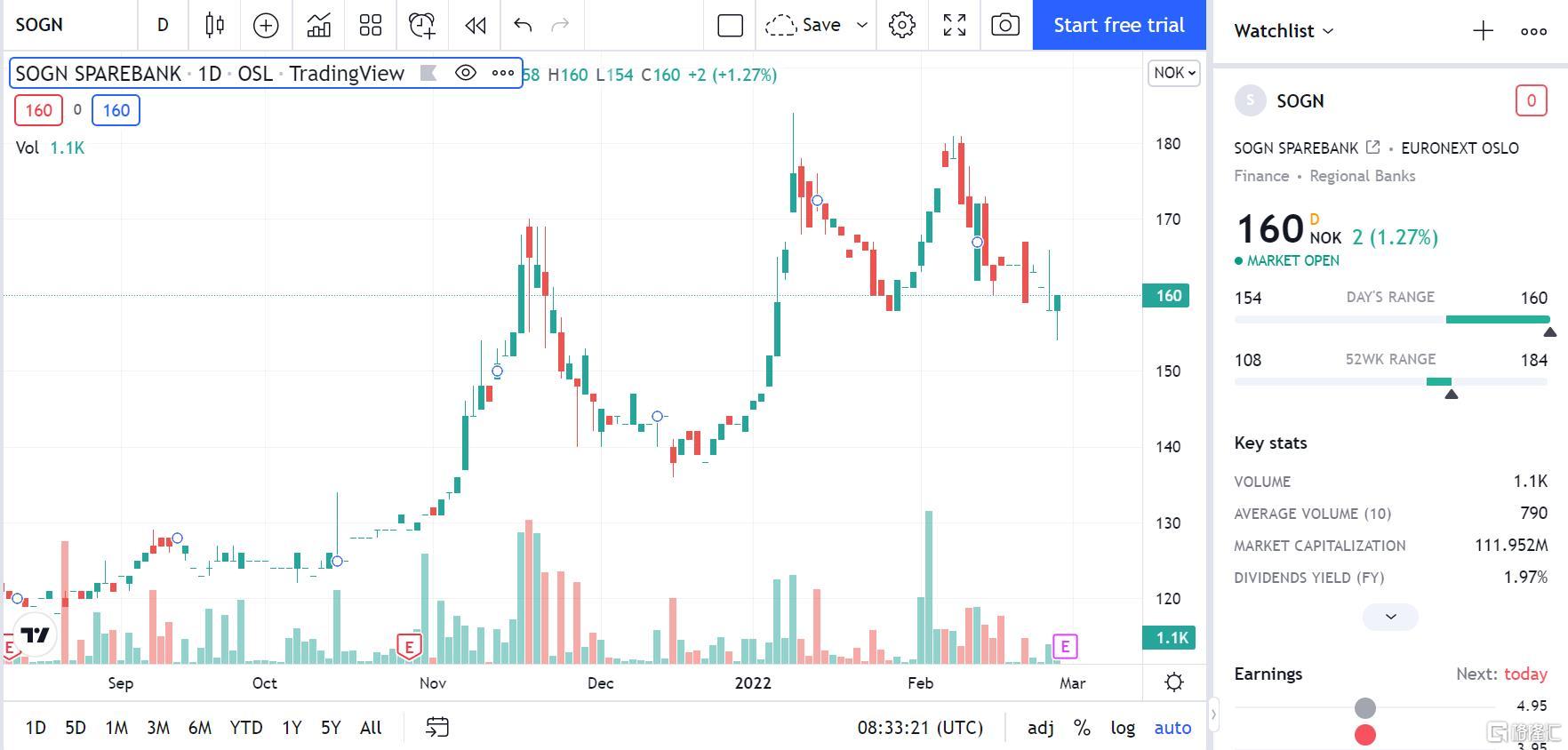Click the 52WK Range bar indicator
The image size is (1568, 750).
tap(1391, 381)
